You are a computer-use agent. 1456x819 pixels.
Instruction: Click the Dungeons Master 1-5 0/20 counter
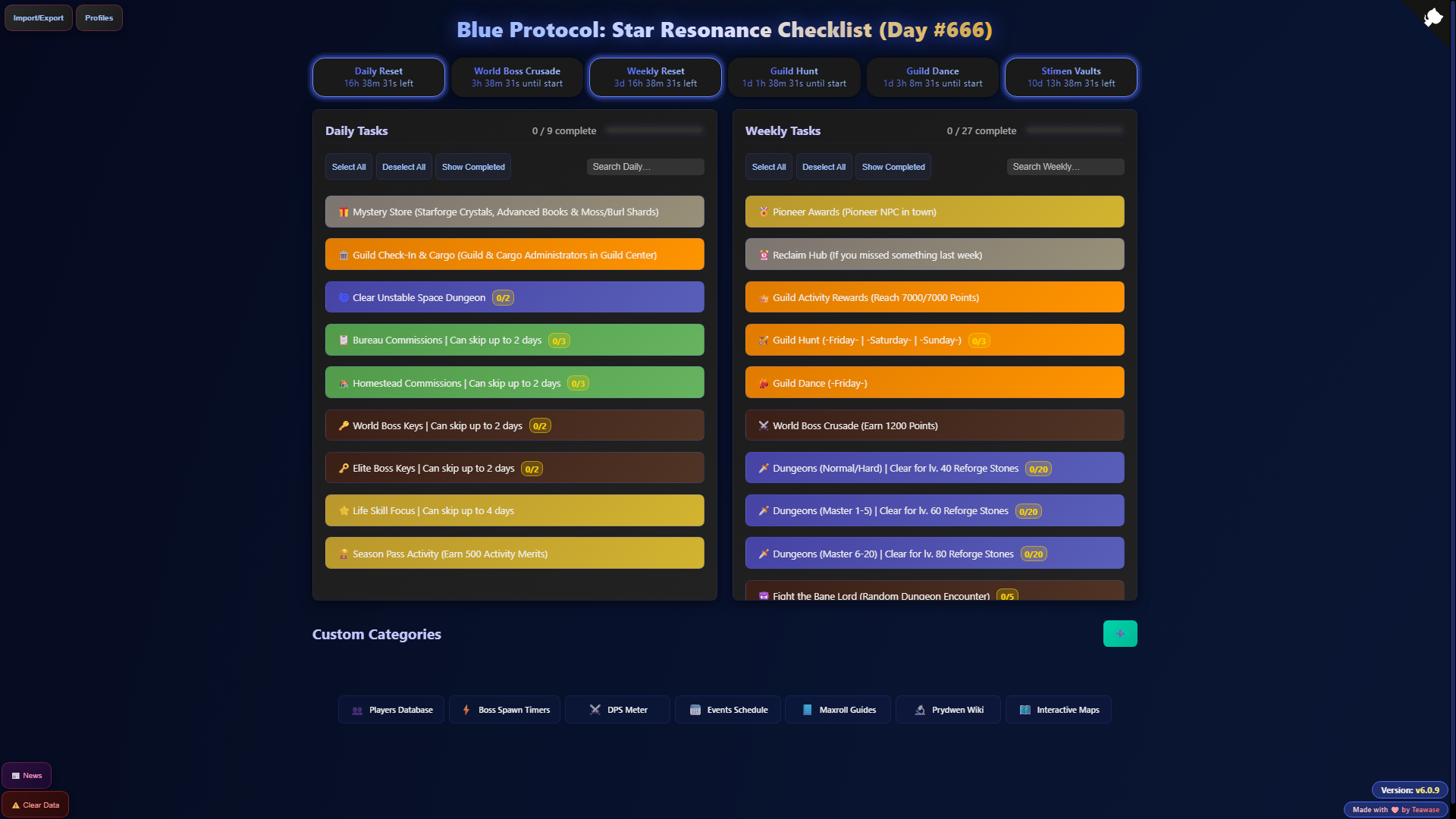[1028, 512]
